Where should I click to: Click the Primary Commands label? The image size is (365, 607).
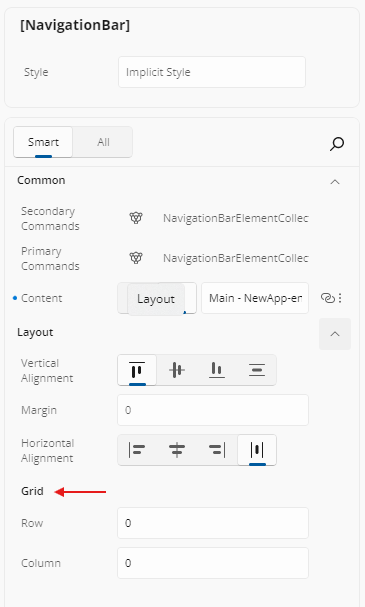click(x=50, y=258)
